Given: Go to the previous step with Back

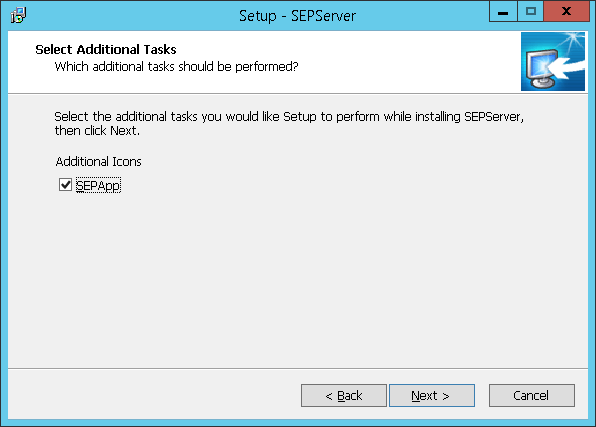Looking at the screenshot, I should pyautogui.click(x=344, y=395).
